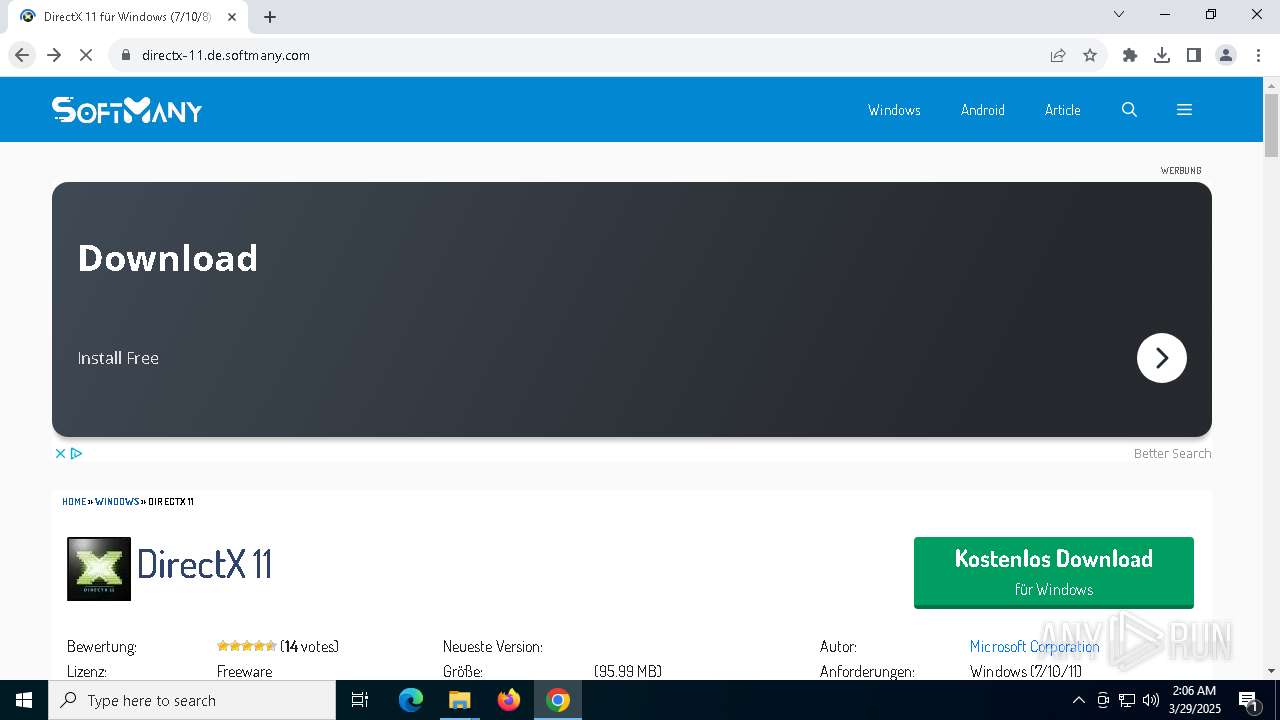1280x720 pixels.
Task: Open the Android menu item
Action: click(982, 110)
